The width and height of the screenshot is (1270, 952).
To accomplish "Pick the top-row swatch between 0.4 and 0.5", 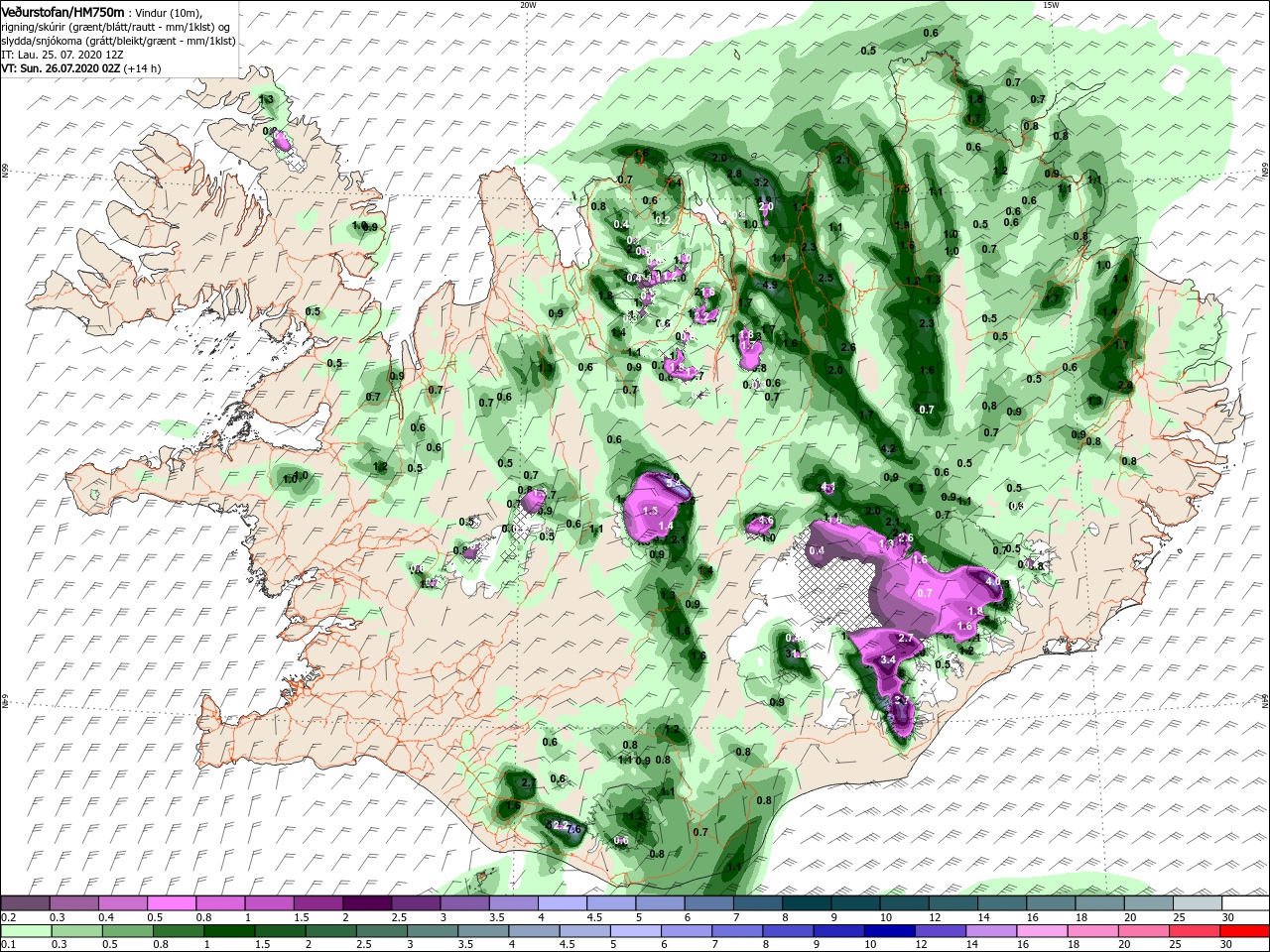I will coord(123,903).
